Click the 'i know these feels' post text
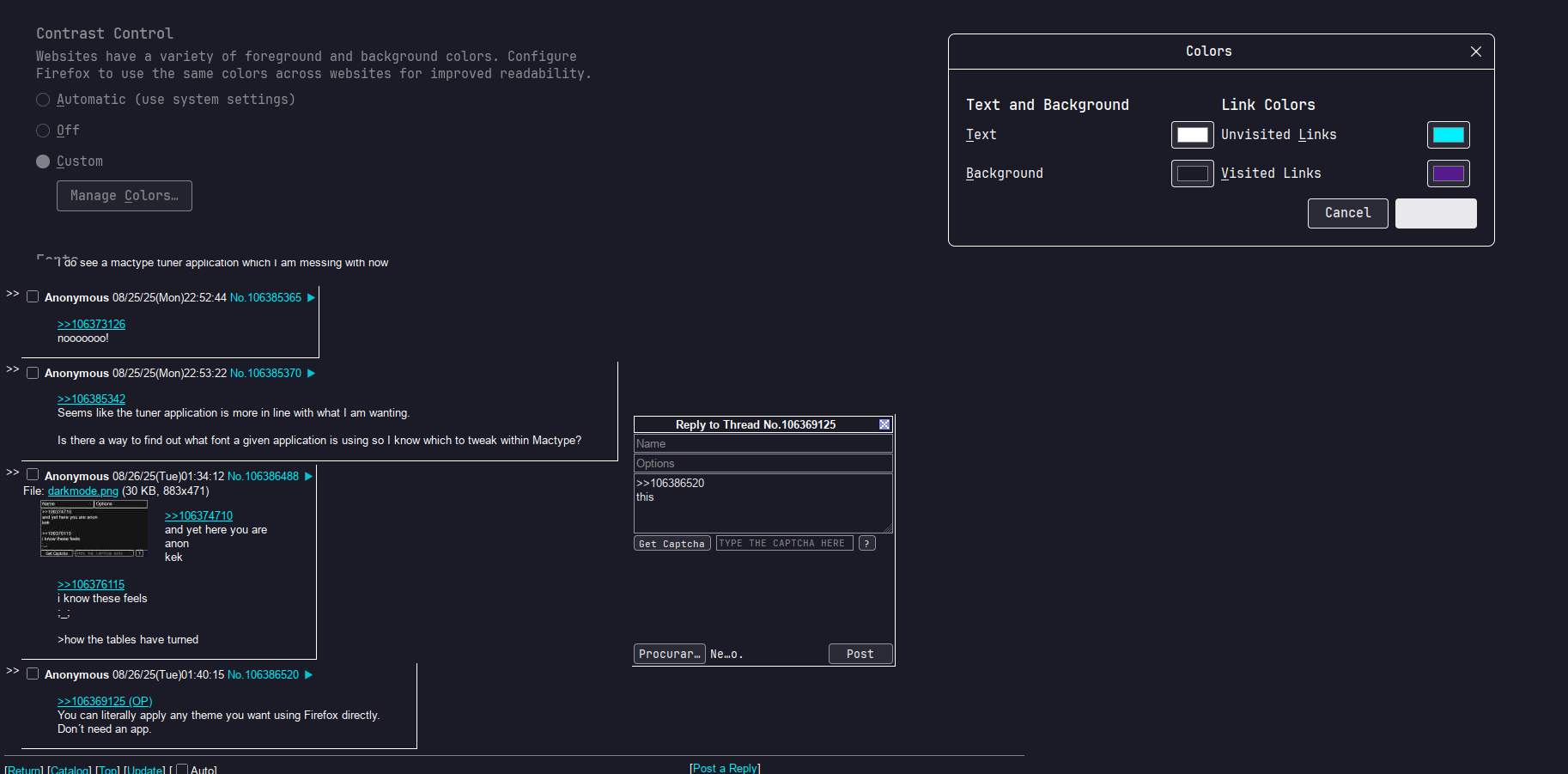This screenshot has height=774, width=1568. point(102,598)
